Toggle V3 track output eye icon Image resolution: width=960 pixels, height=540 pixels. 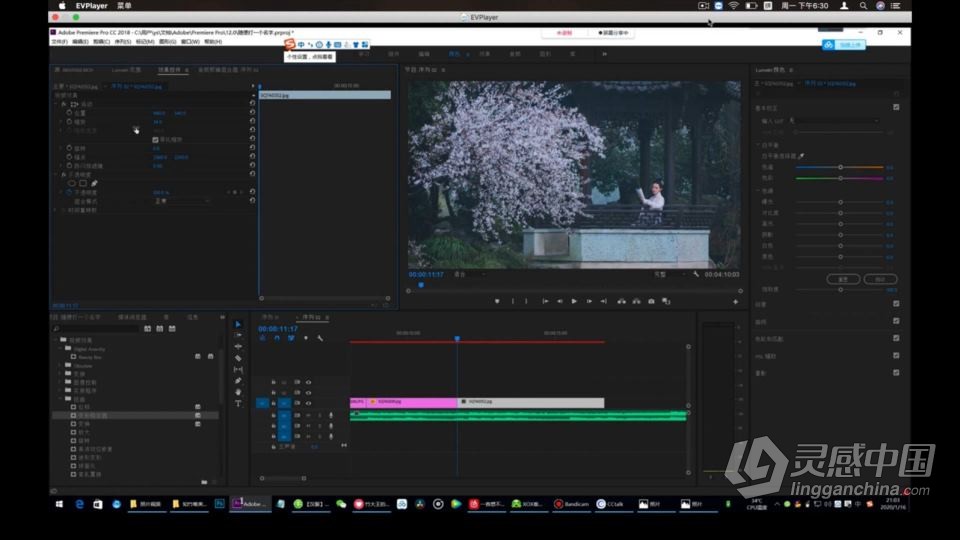(309, 382)
